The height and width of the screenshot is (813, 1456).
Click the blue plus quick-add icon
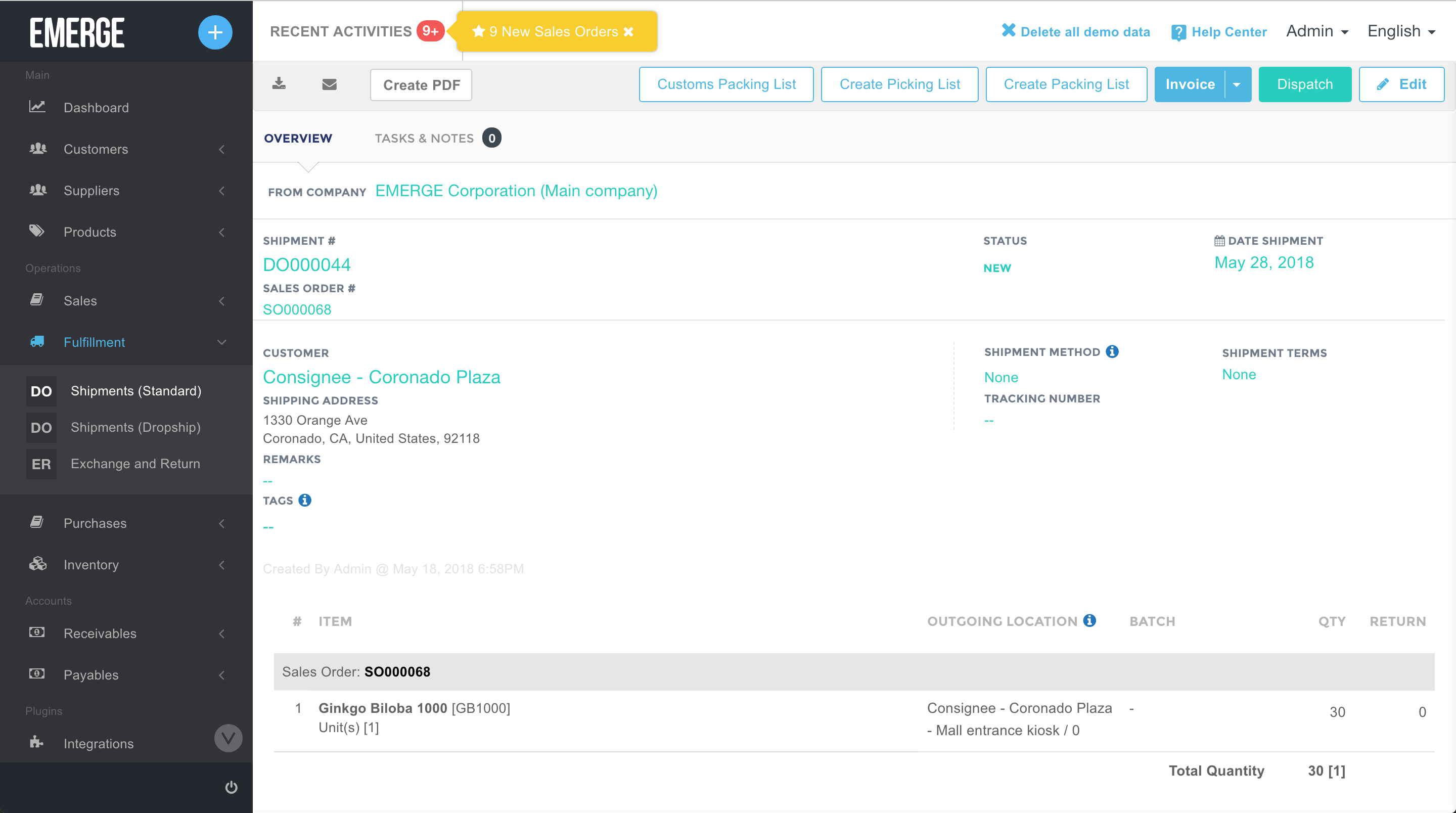tap(215, 32)
